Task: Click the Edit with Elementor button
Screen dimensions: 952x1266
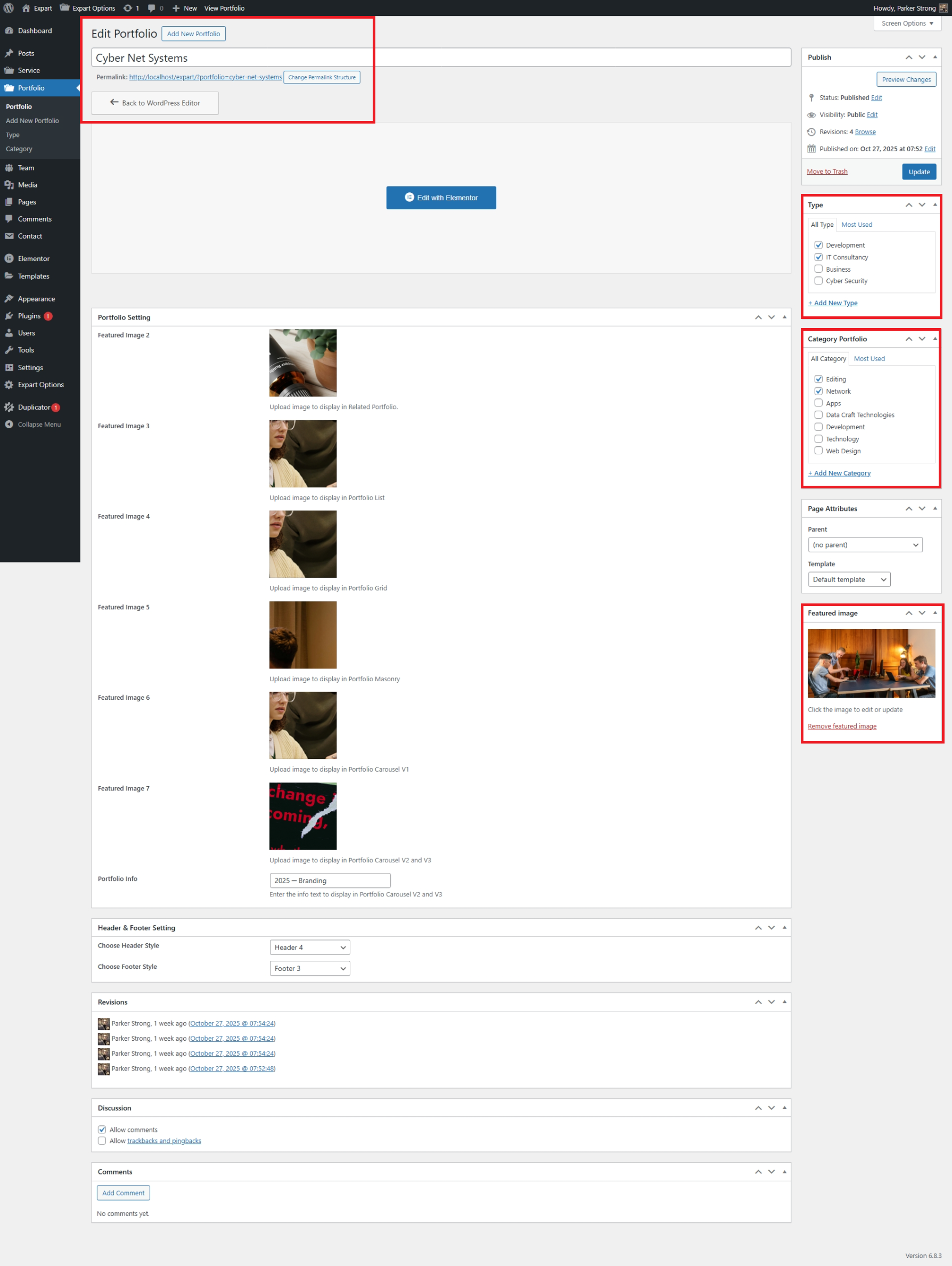Action: coord(440,198)
